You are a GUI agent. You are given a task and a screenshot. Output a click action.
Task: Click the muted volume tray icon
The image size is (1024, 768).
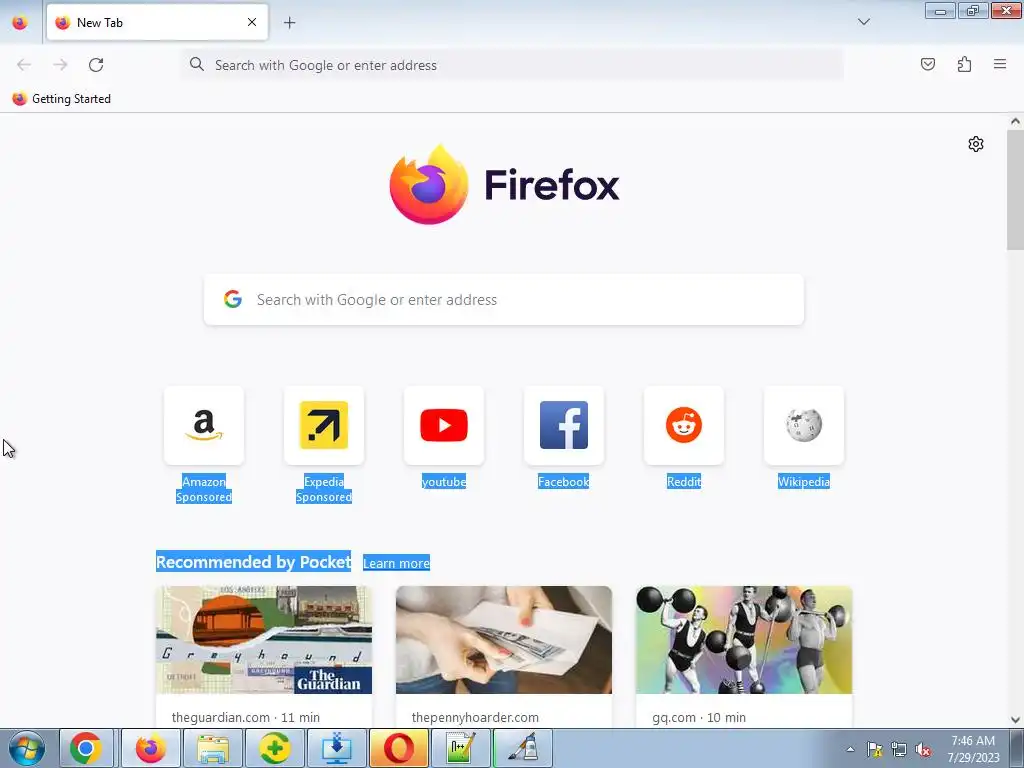(x=923, y=749)
